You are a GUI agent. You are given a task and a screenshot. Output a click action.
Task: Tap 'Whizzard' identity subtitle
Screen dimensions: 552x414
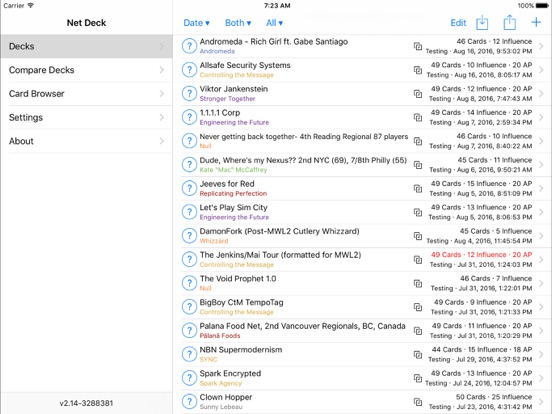214,241
